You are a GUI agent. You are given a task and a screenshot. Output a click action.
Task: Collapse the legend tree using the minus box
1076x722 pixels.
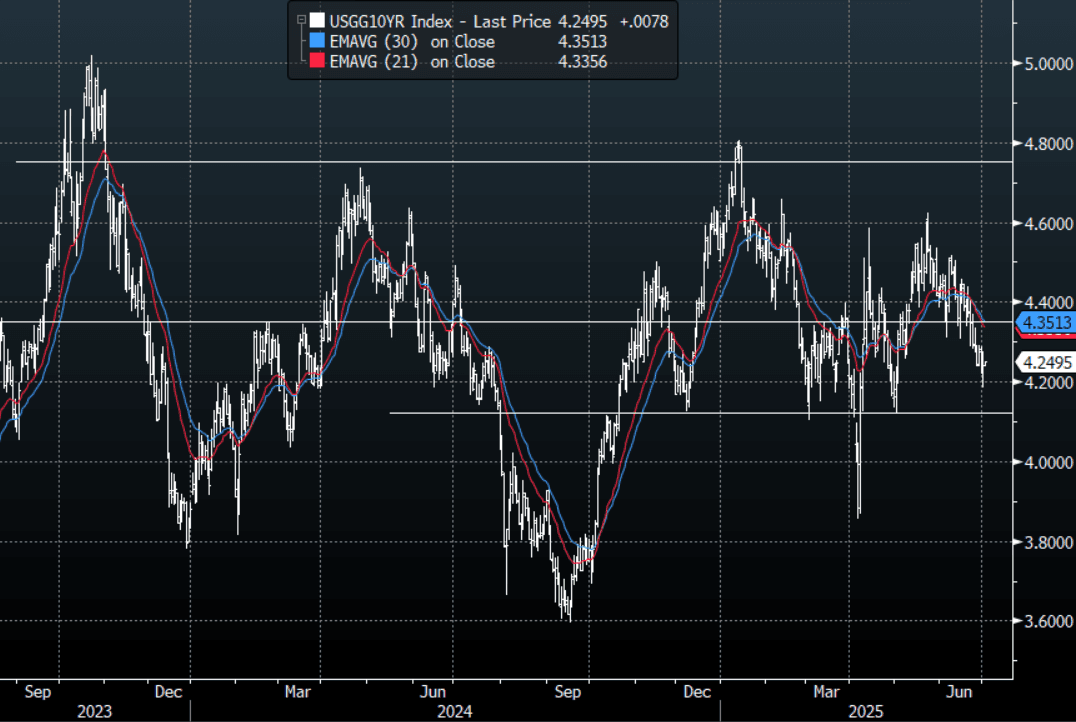tap(300, 20)
